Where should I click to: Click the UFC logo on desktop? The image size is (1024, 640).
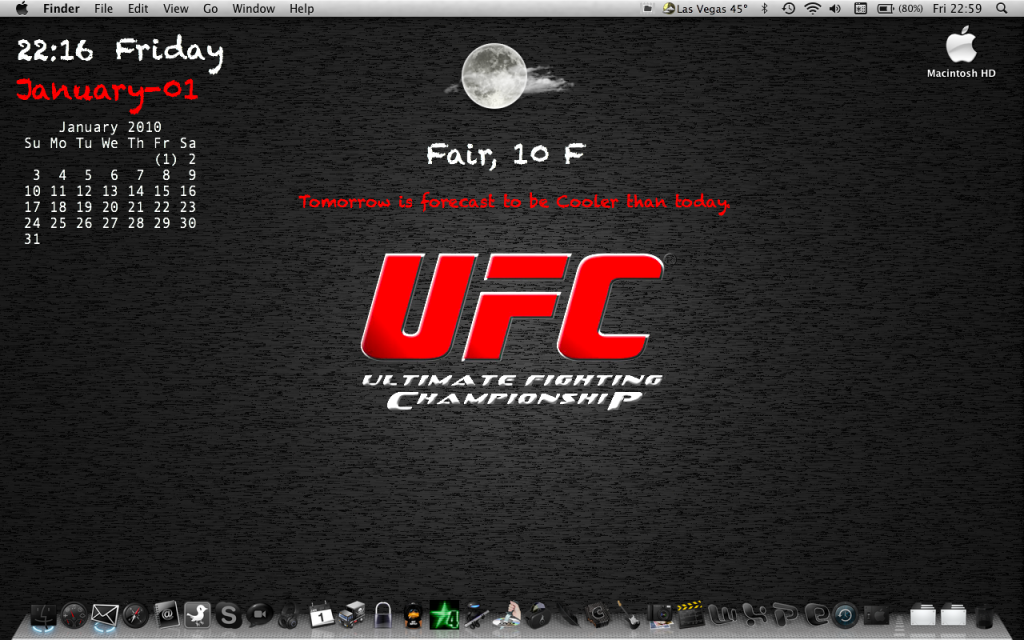coord(513,332)
